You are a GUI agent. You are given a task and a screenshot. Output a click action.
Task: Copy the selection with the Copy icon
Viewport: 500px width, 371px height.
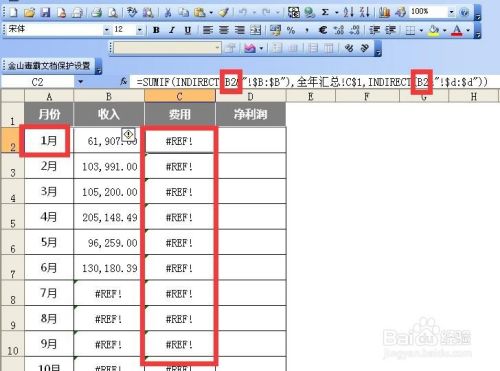click(183, 13)
